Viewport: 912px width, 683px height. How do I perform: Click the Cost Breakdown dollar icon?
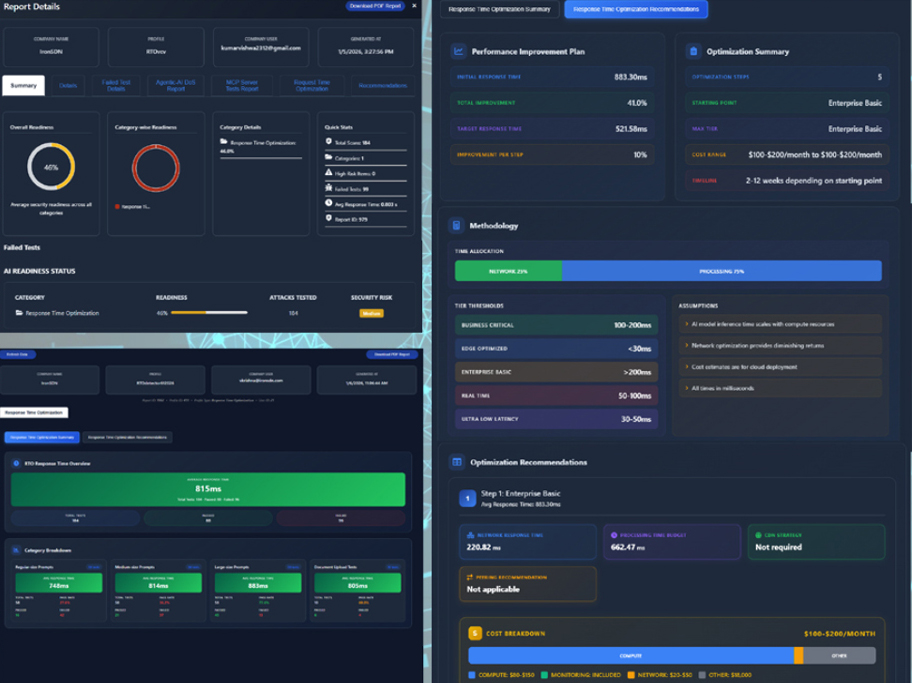tap(476, 633)
